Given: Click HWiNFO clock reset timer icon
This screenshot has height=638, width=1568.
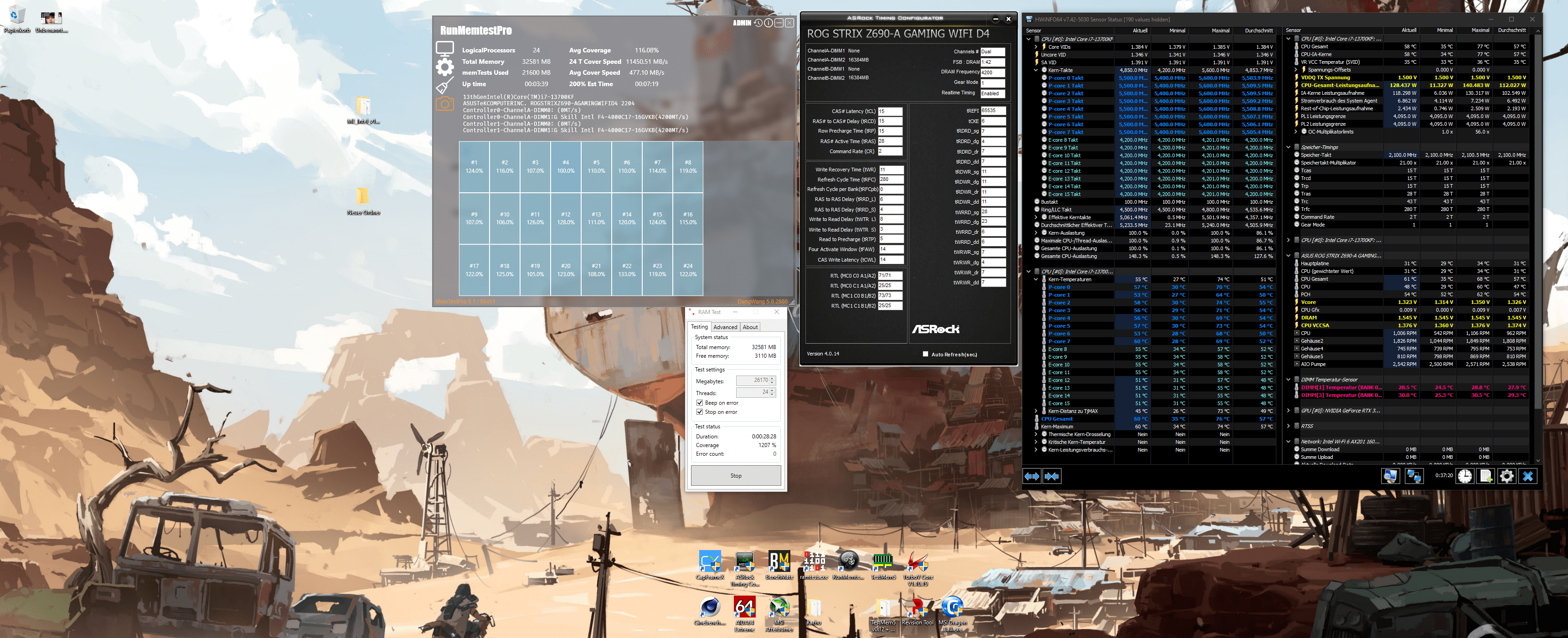Looking at the screenshot, I should click(1465, 476).
